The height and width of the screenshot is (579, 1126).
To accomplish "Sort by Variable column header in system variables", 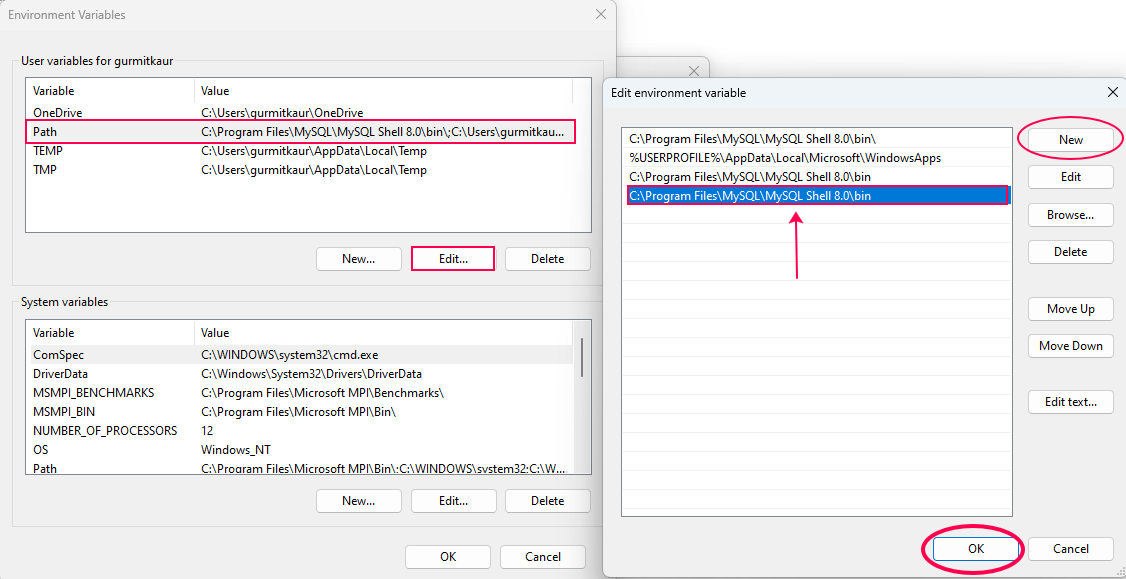I will 110,333.
